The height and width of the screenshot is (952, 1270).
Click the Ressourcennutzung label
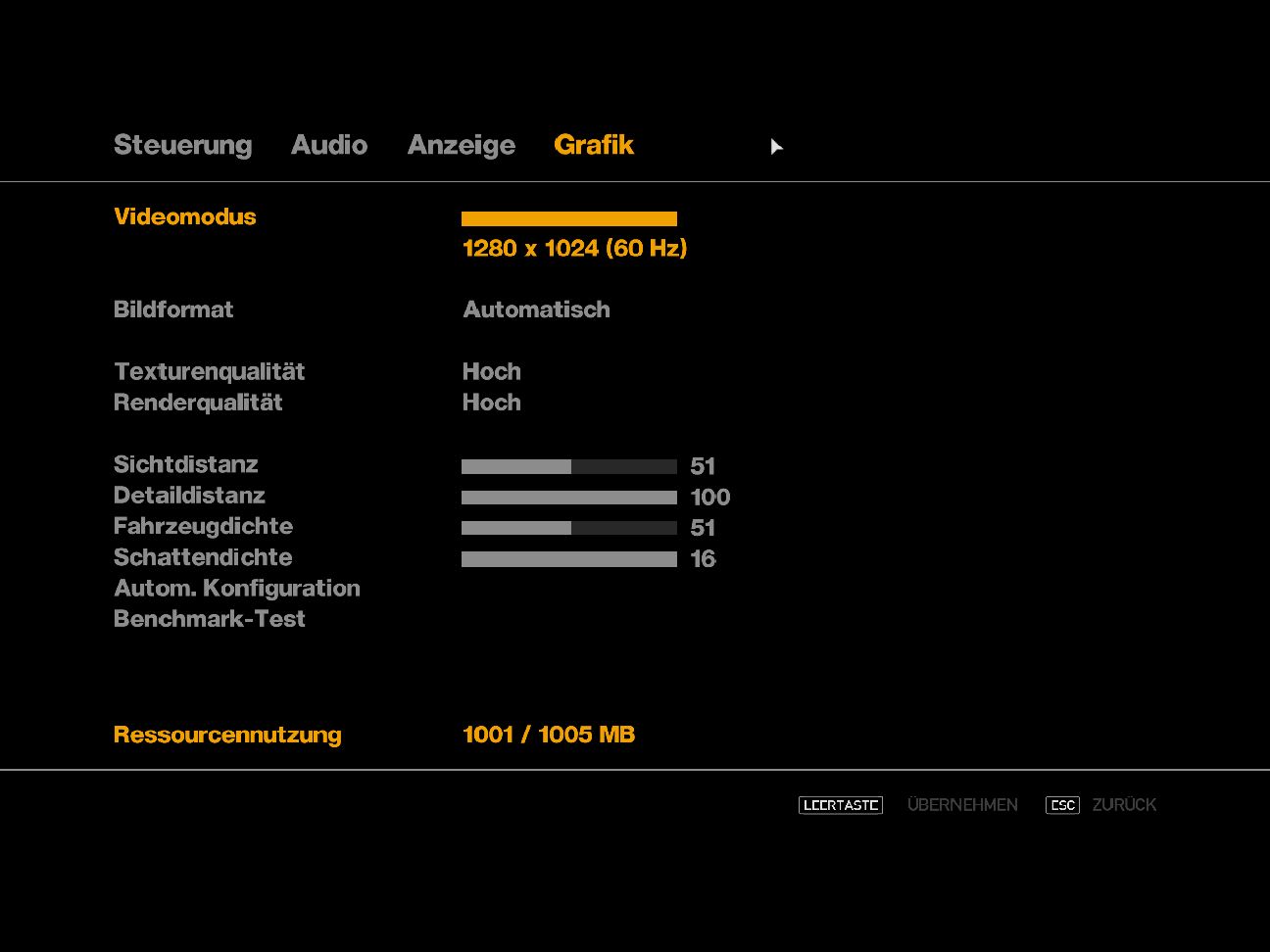227,735
